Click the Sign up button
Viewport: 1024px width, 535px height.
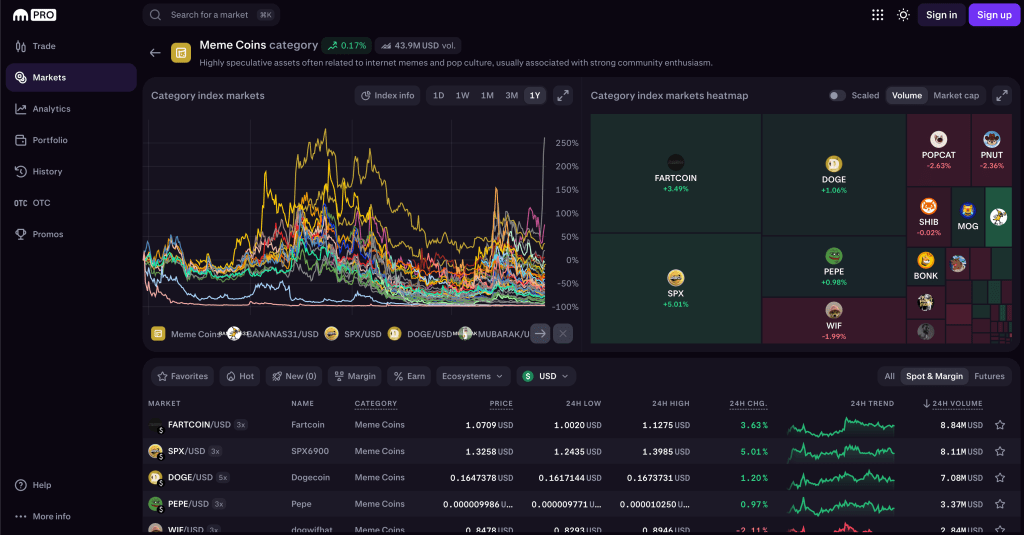point(993,15)
